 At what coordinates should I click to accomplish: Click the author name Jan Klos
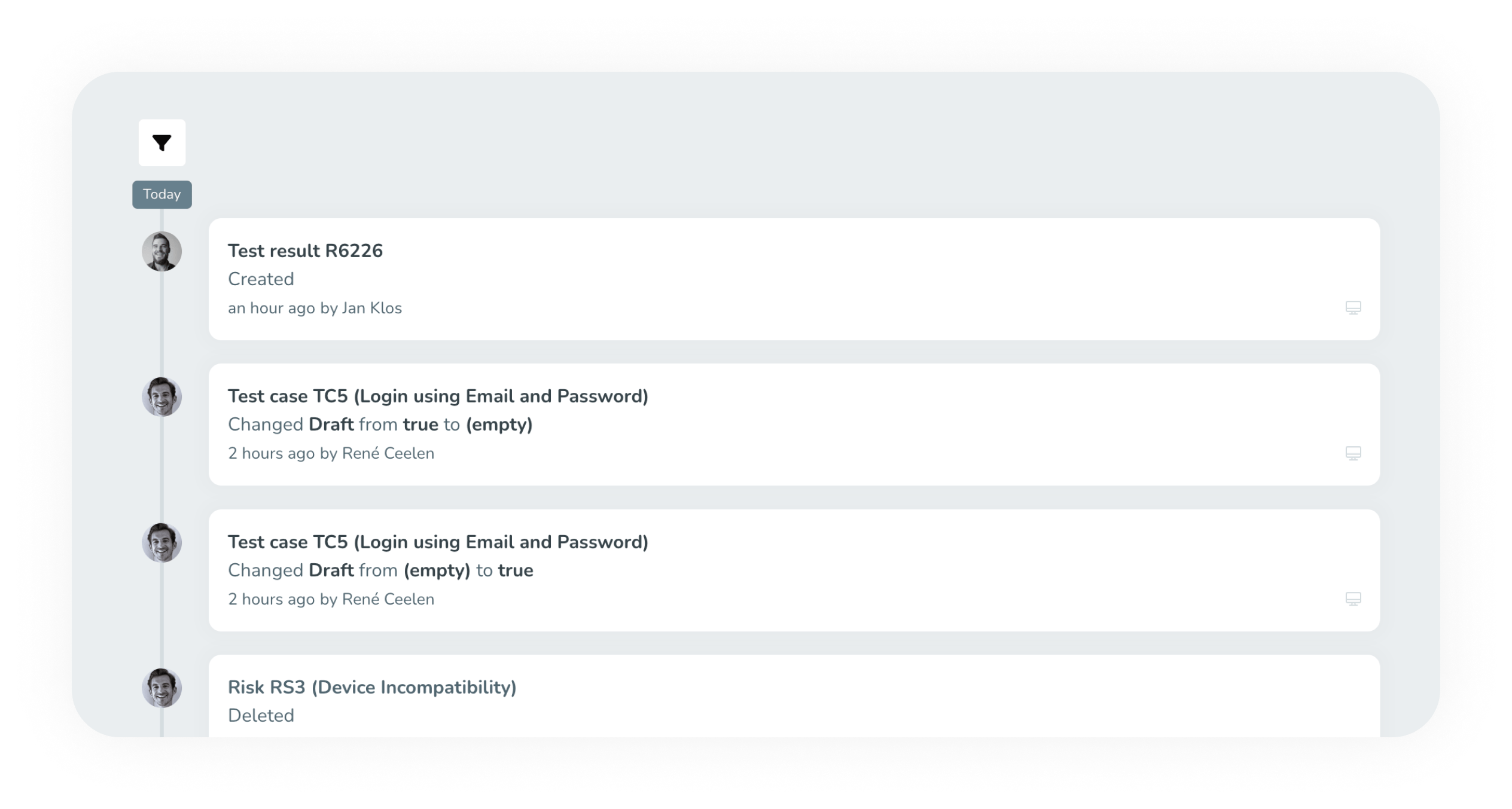pyautogui.click(x=371, y=307)
